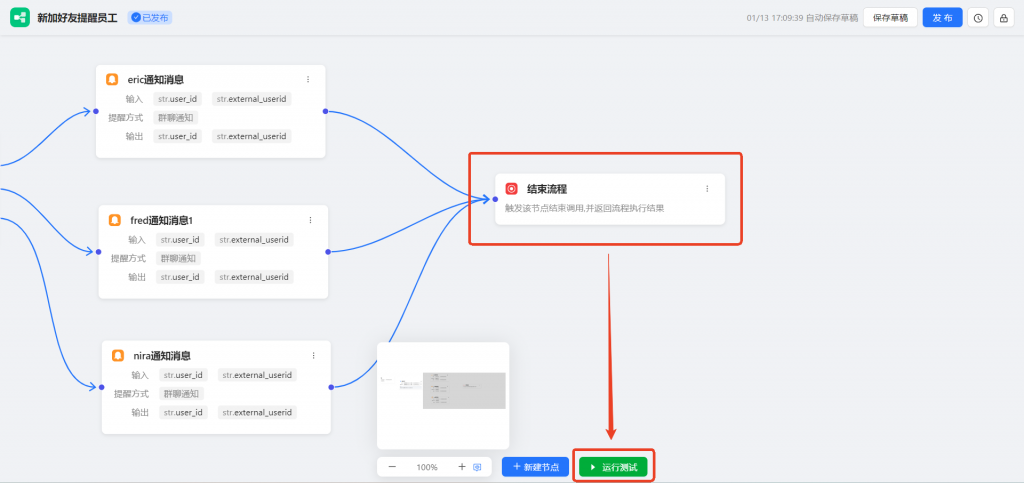1024x483 pixels.
Task: Click the 保存草稿 button
Action: point(890,18)
